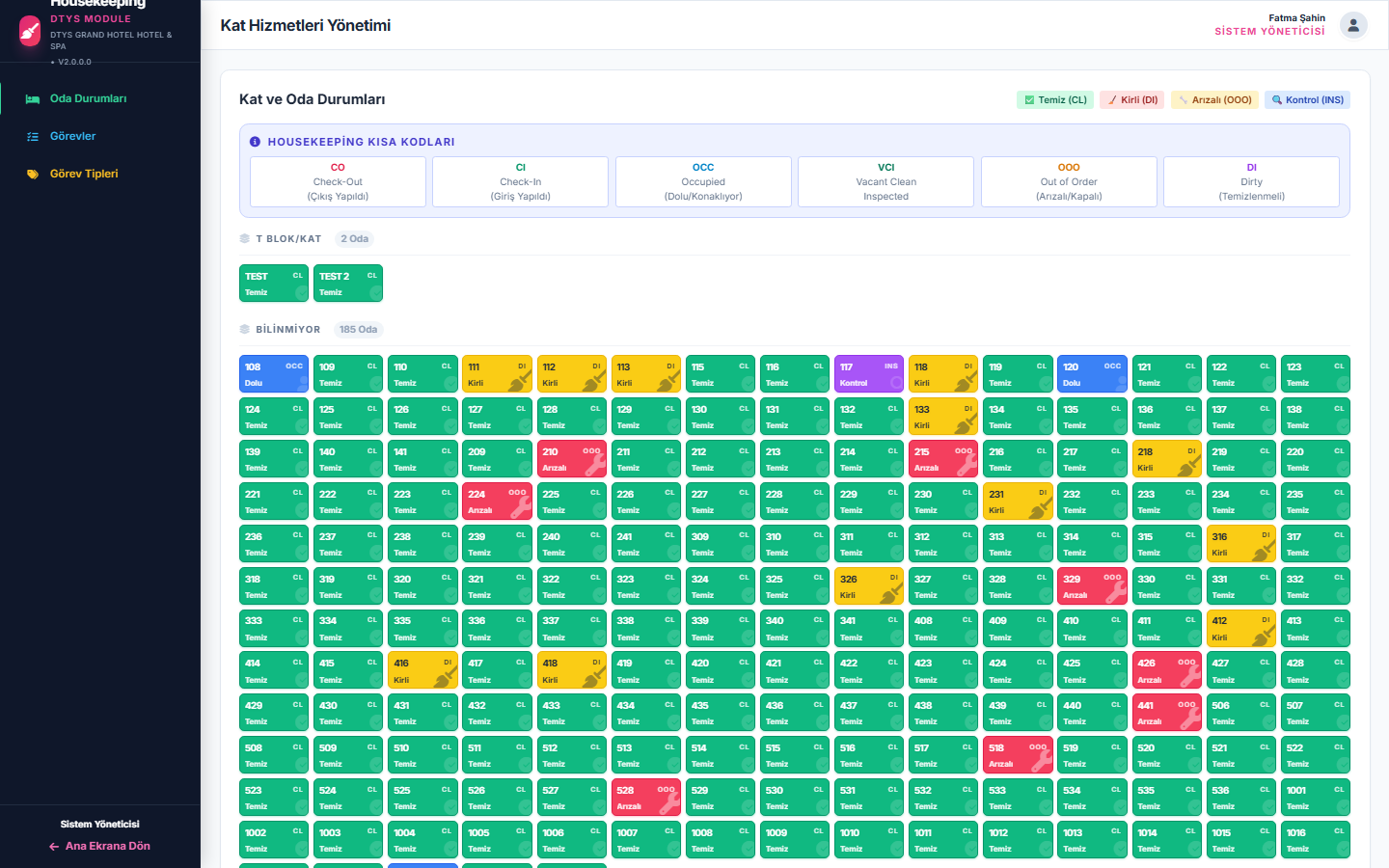Click the broom icon on room 412
Image resolution: width=1389 pixels, height=868 pixels.
click(1263, 636)
